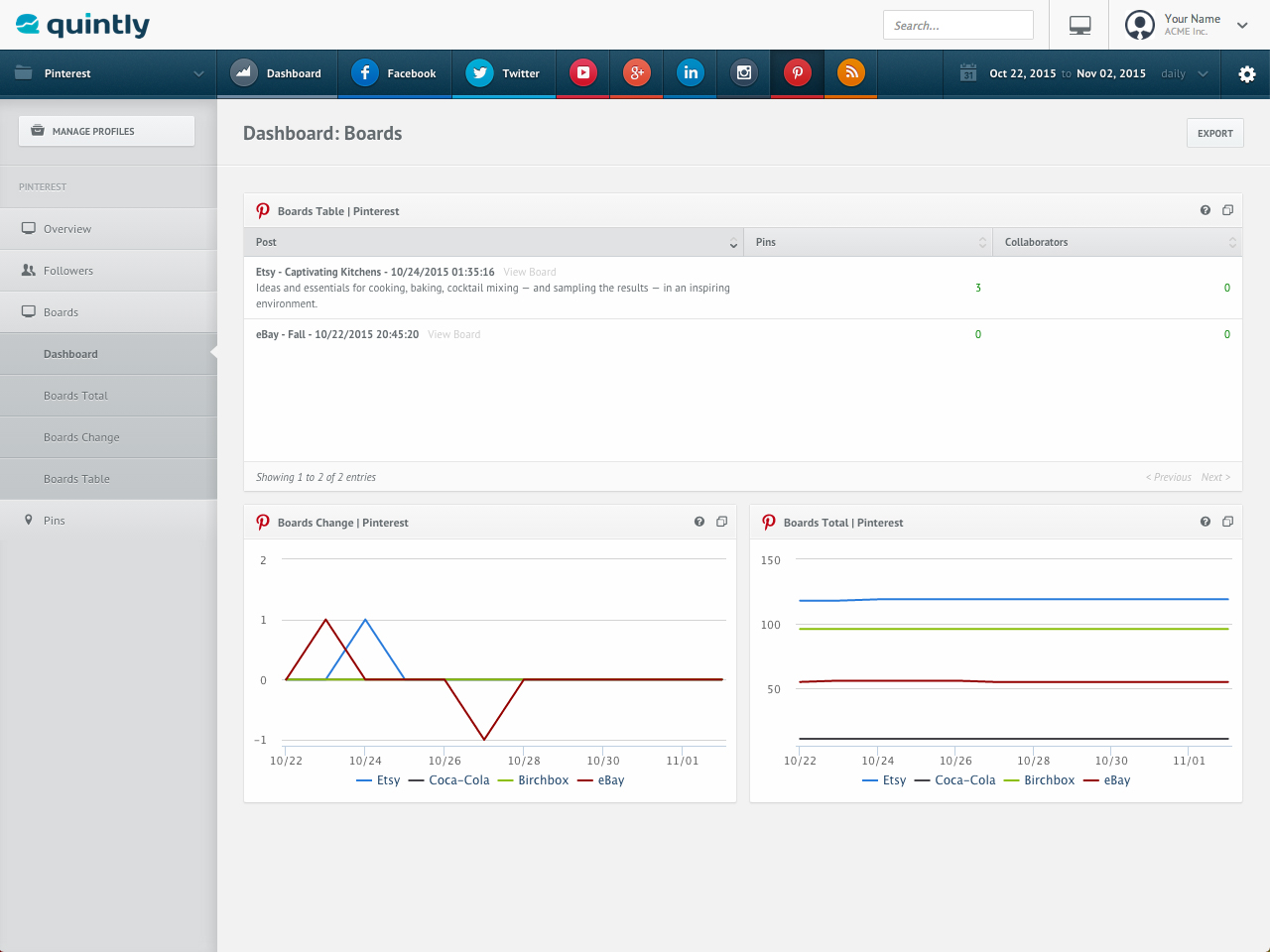Image resolution: width=1270 pixels, height=952 pixels.
Task: Click the Manage Profiles button
Action: point(106,131)
